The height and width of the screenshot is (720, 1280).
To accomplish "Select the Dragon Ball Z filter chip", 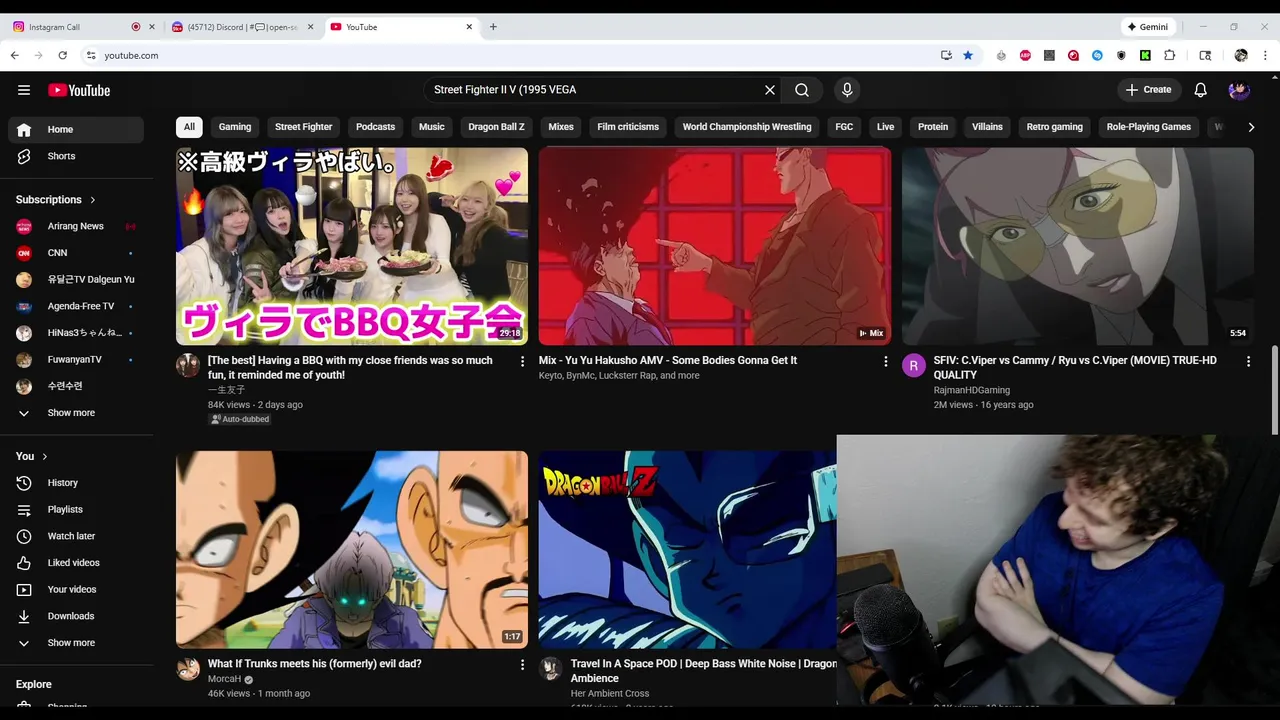I will click(x=496, y=127).
